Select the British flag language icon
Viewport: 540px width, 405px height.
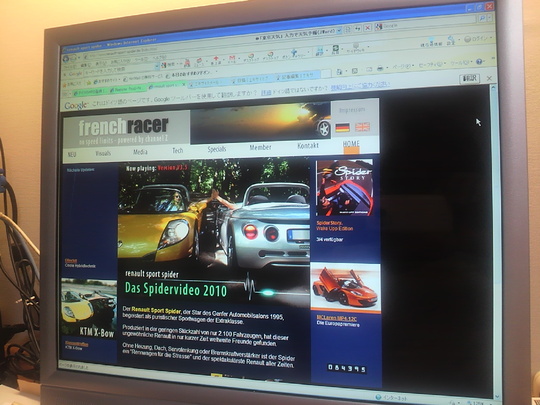[x=362, y=127]
